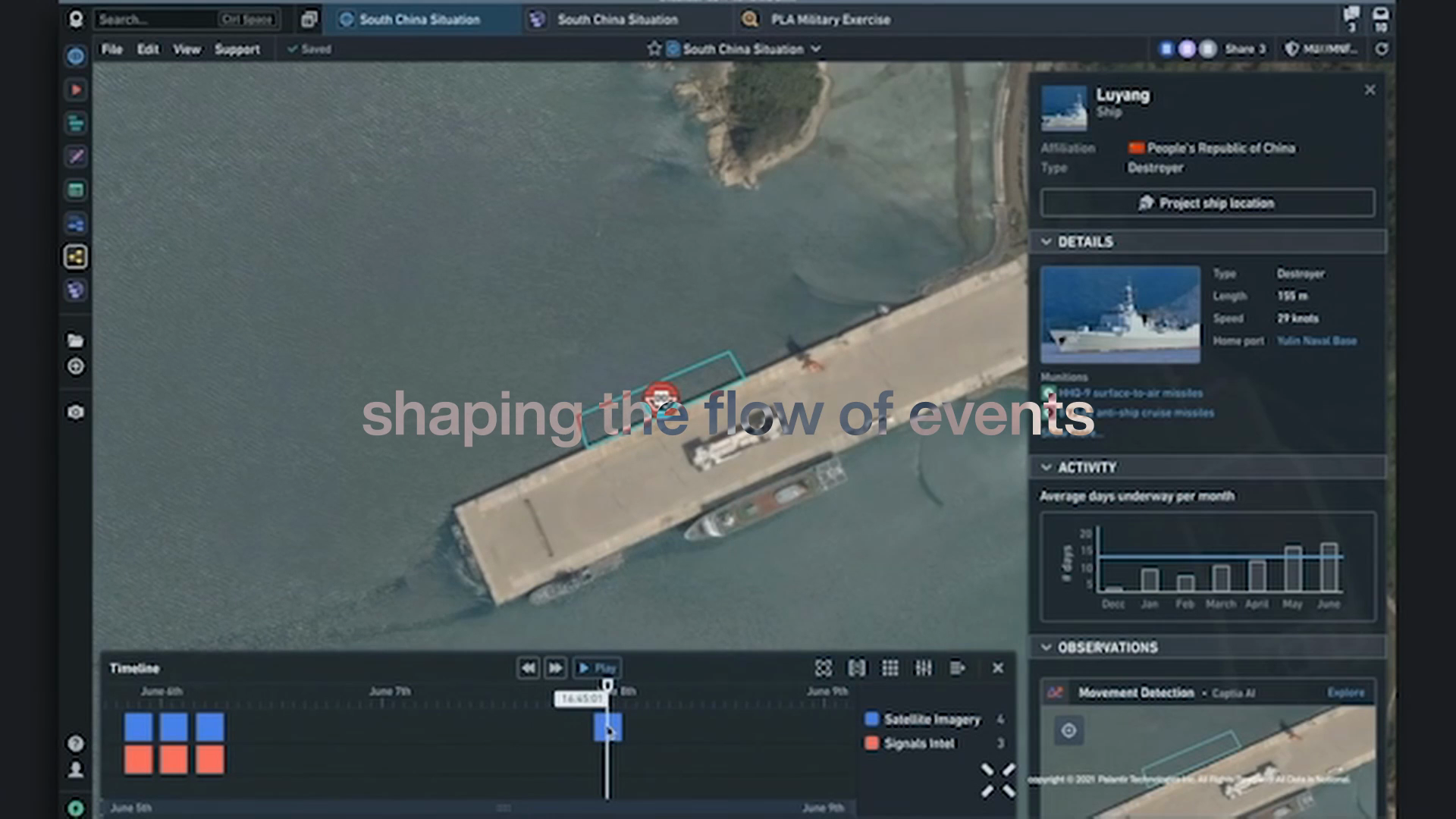Switch to South China Situation tab with purple globe
Screen dimensions: 1456x819
pyautogui.click(x=617, y=20)
